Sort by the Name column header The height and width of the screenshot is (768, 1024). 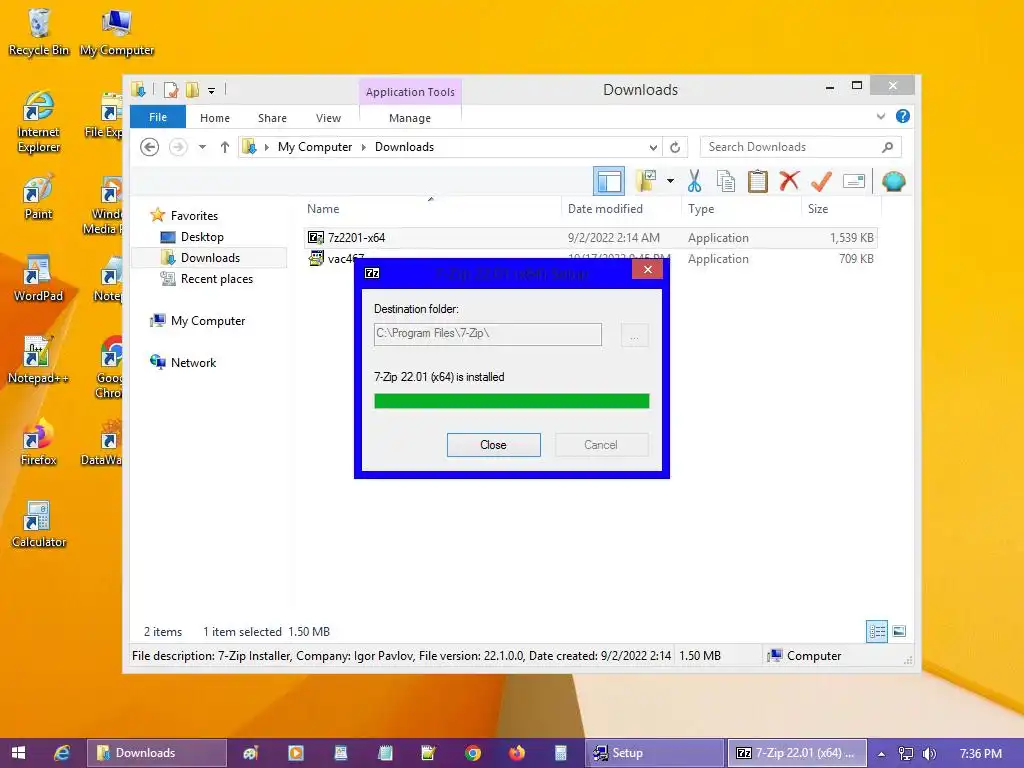click(x=323, y=209)
